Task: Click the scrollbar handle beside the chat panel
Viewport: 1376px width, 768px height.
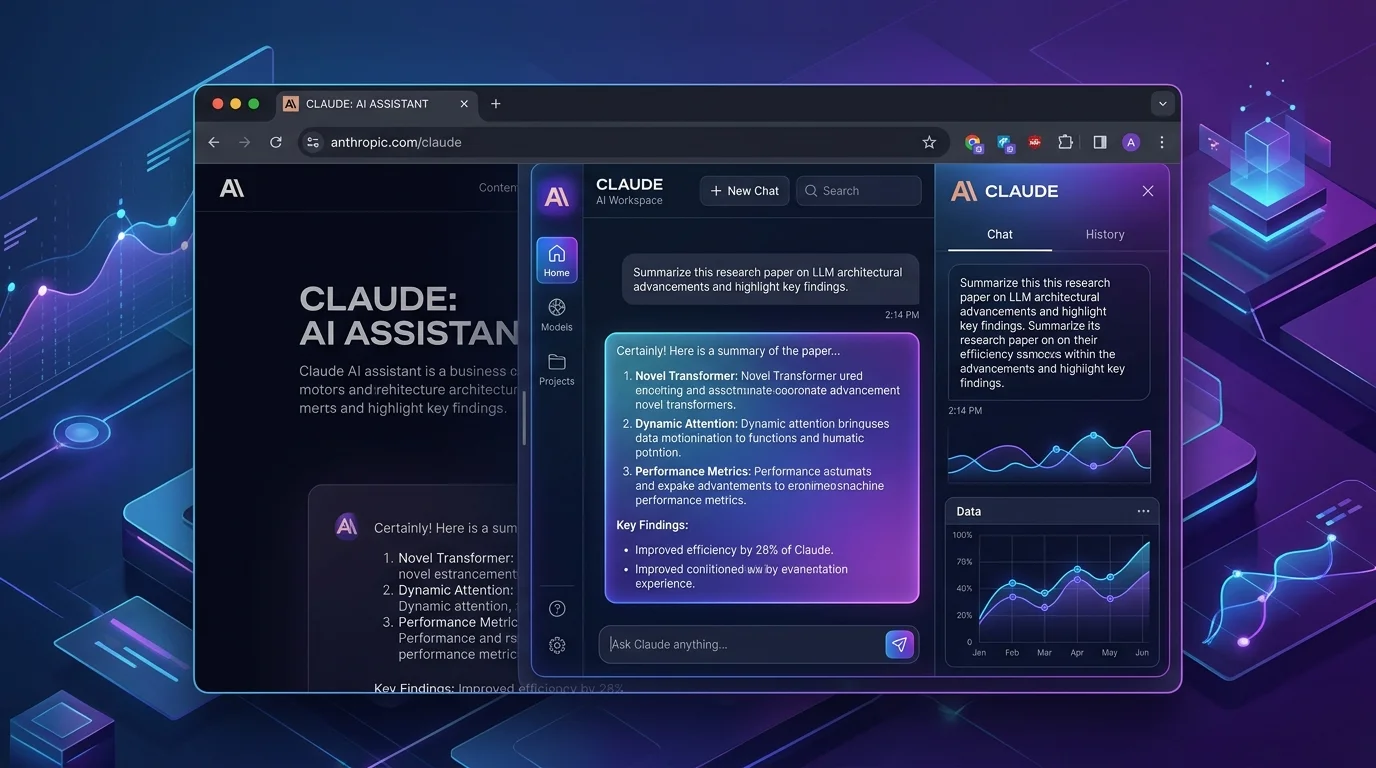Action: [524, 418]
